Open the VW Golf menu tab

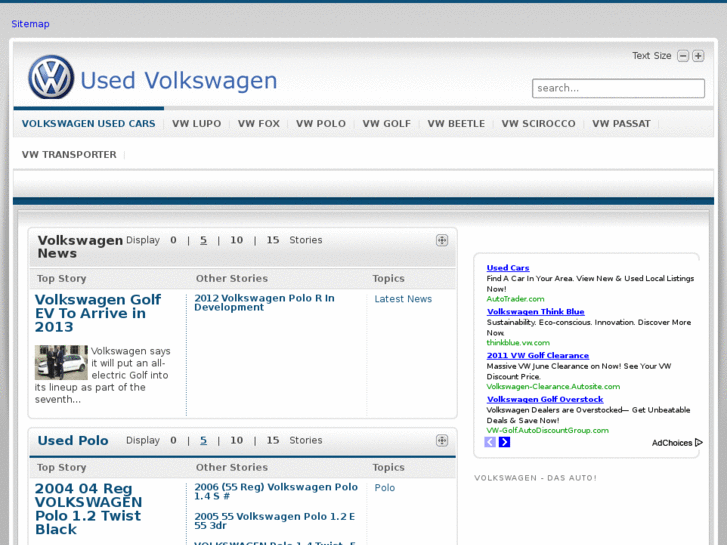click(386, 124)
